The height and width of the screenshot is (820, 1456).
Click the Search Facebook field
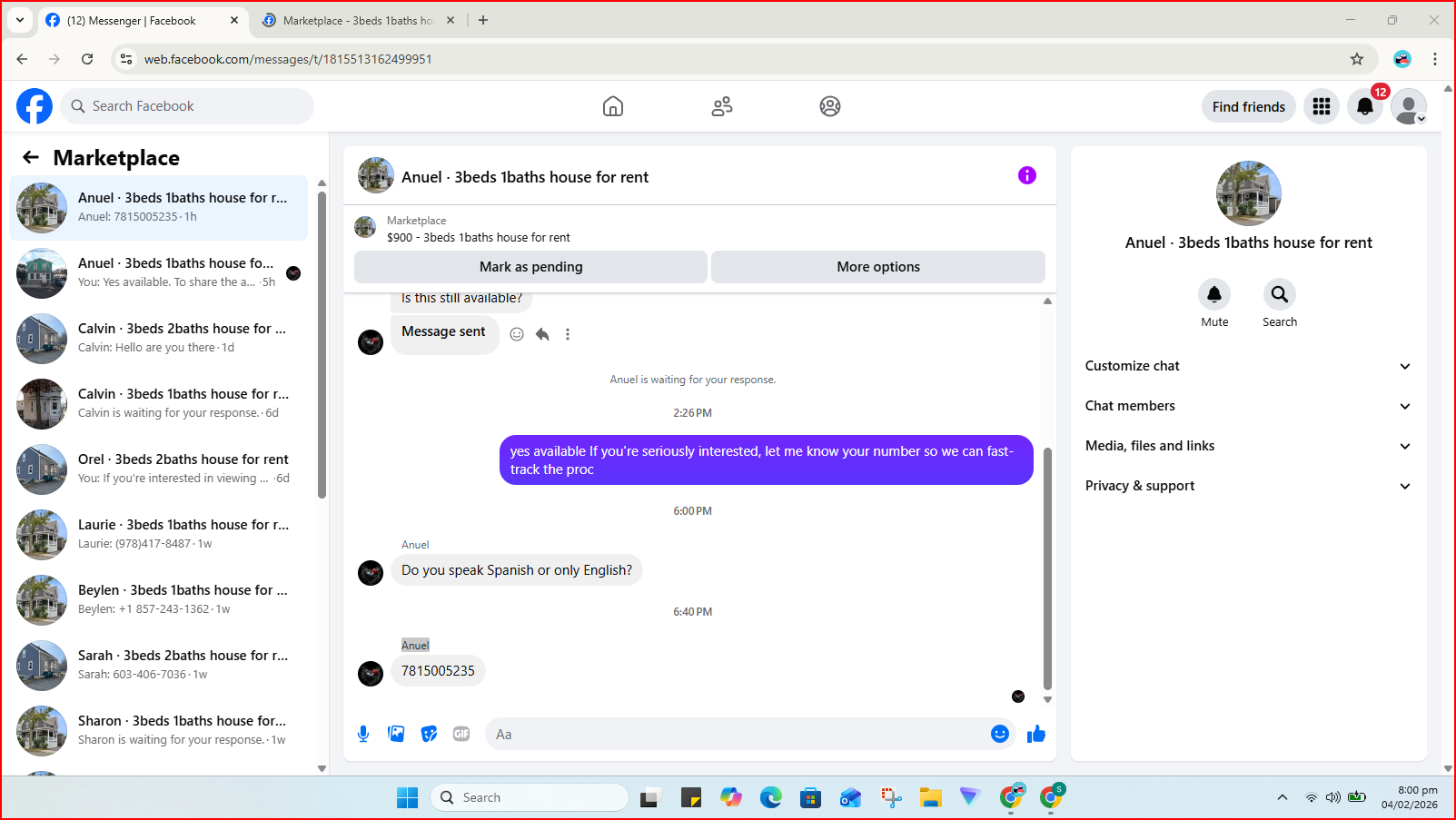tap(187, 106)
